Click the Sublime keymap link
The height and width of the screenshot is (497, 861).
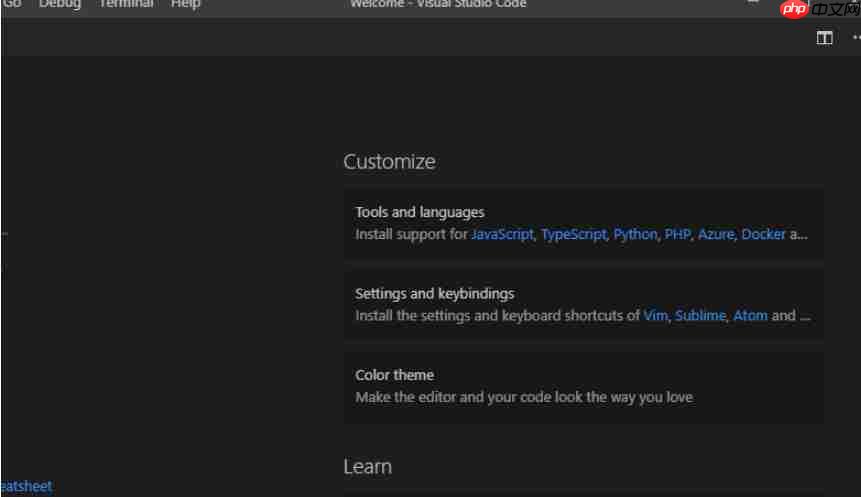coord(700,315)
